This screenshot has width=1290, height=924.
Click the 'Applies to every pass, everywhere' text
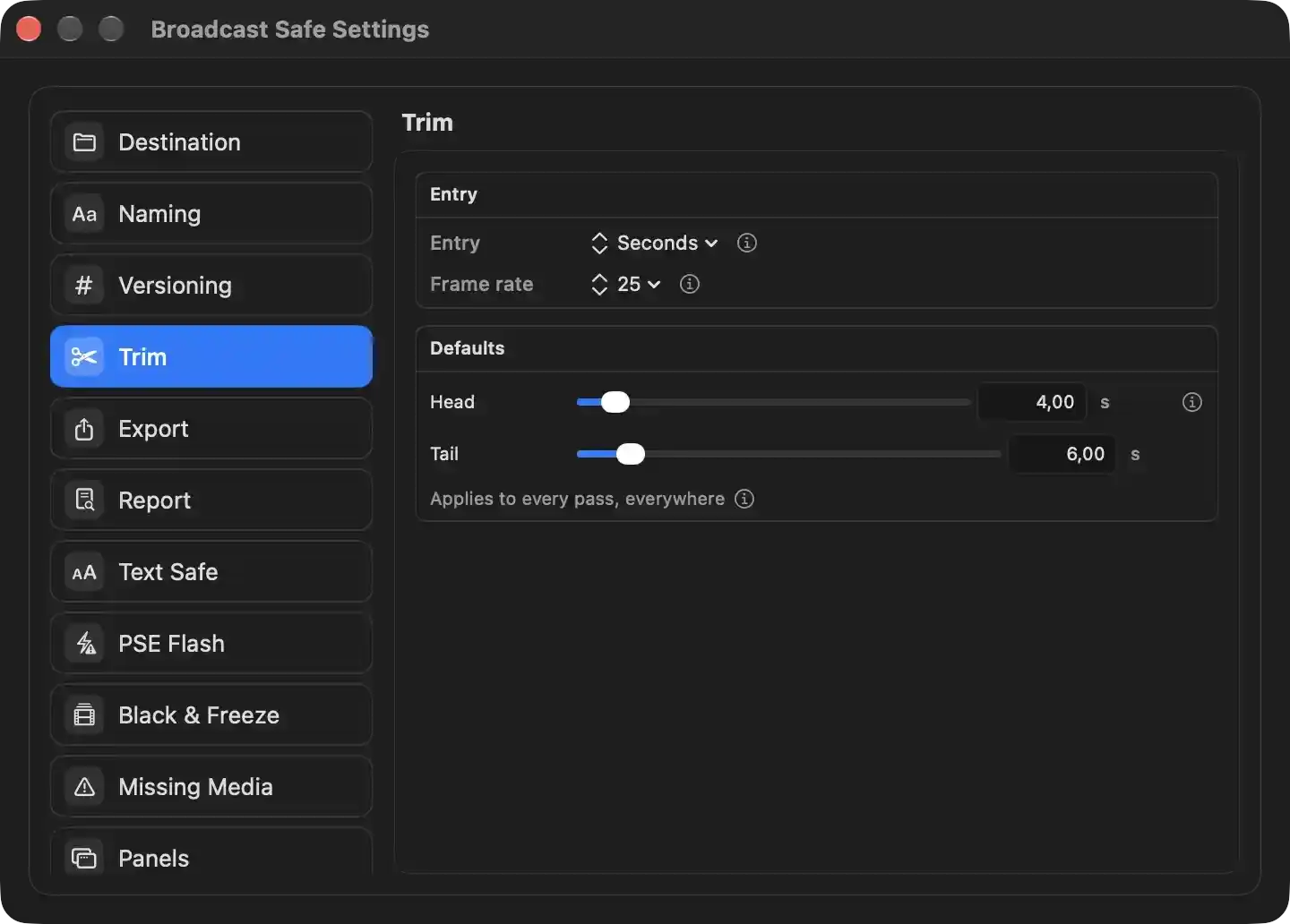[577, 499]
